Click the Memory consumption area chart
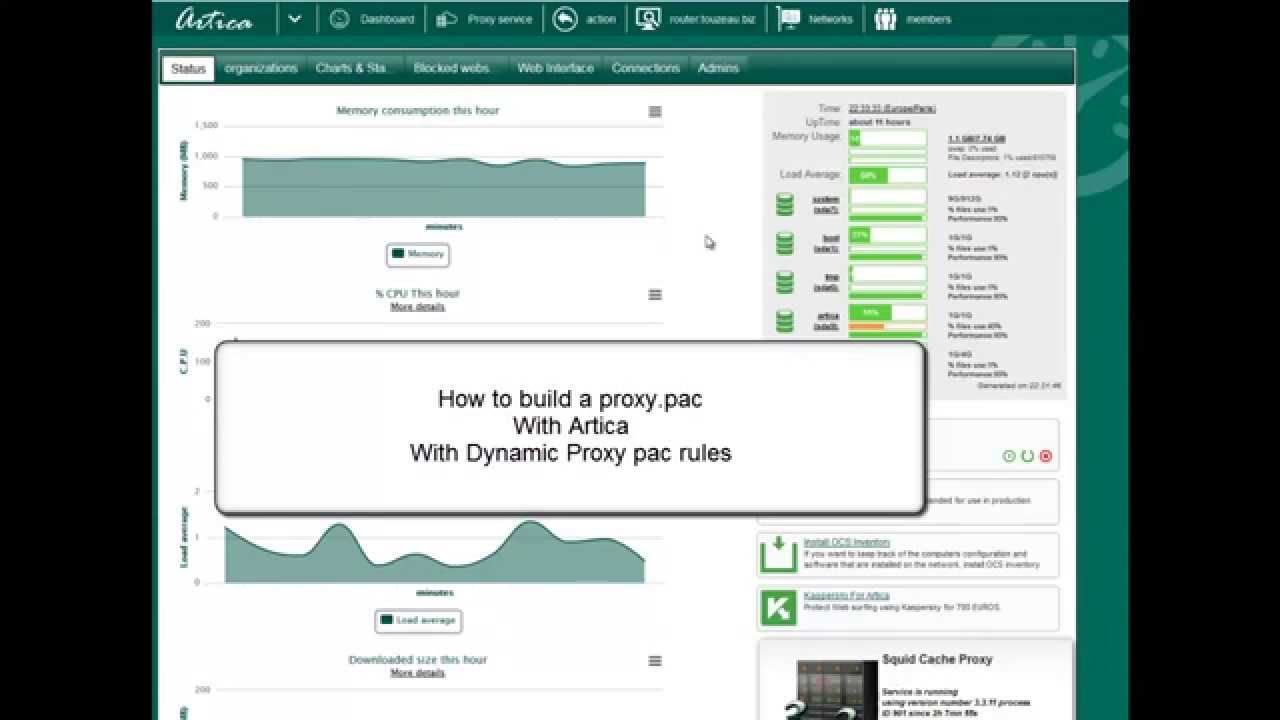This screenshot has height=720, width=1280. coord(443,187)
